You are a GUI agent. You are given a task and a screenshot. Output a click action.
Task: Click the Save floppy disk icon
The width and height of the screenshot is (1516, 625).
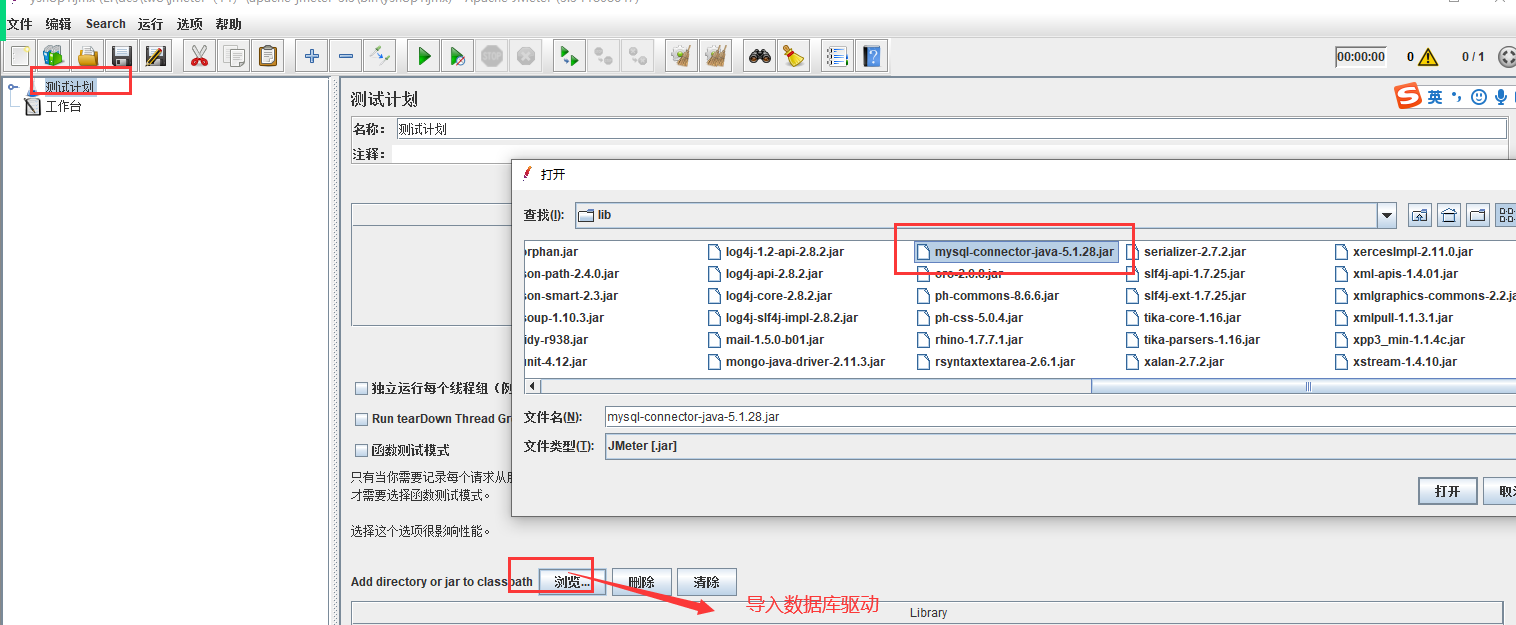coord(122,56)
